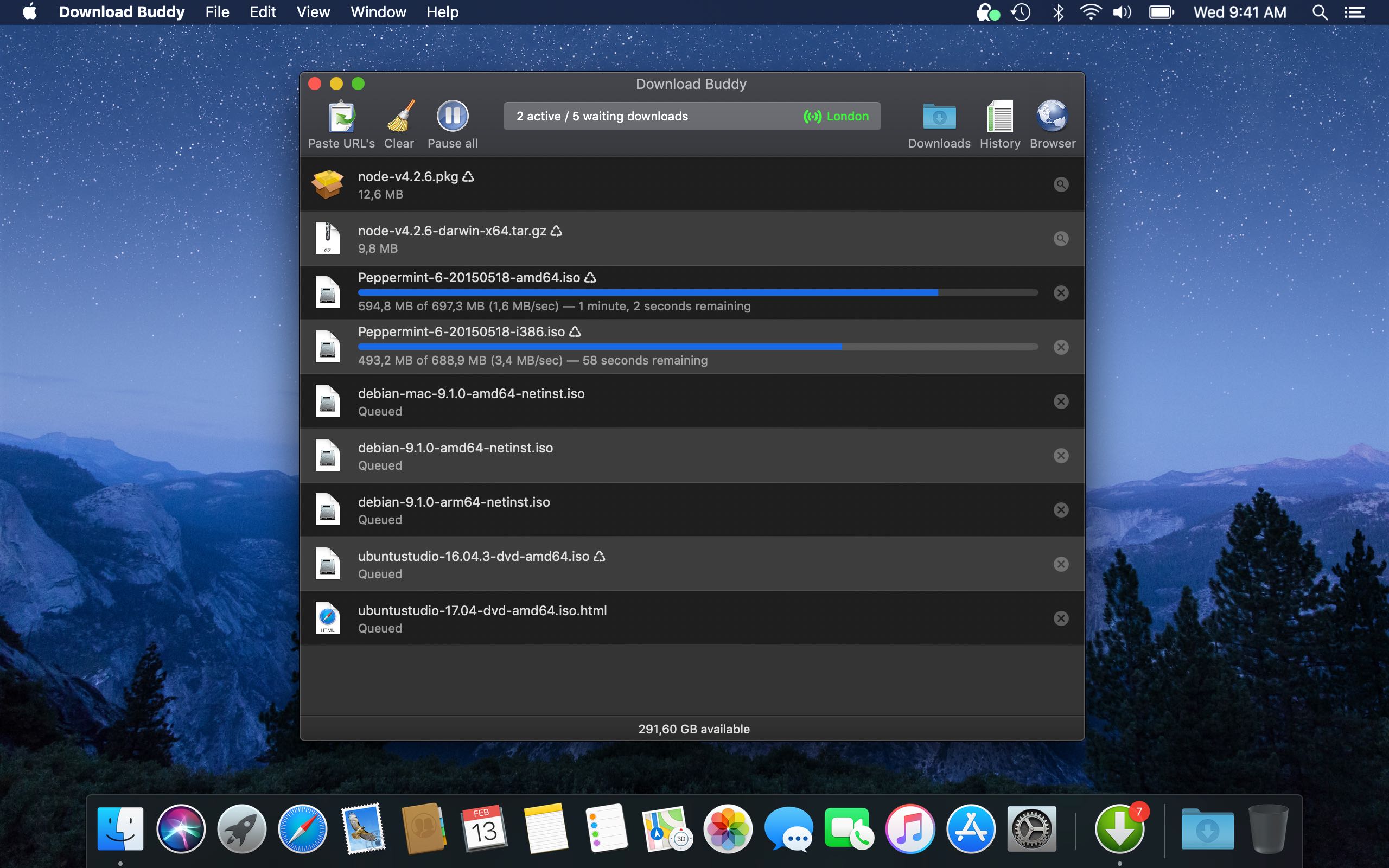This screenshot has height=868, width=1389.
Task: Remove queued ubuntustudio-17.04-dvd-amd64.iso.html
Action: click(x=1061, y=618)
